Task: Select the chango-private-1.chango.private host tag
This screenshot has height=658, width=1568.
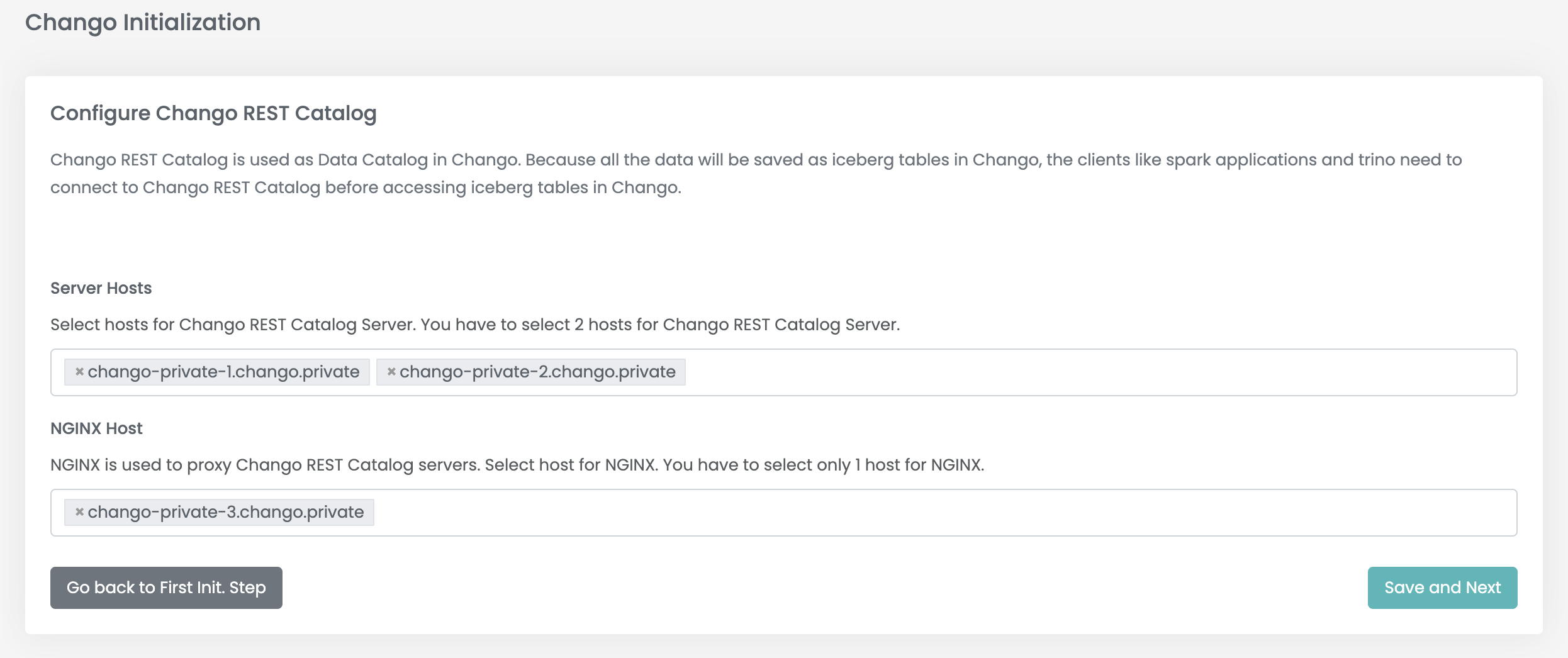Action: pos(223,372)
